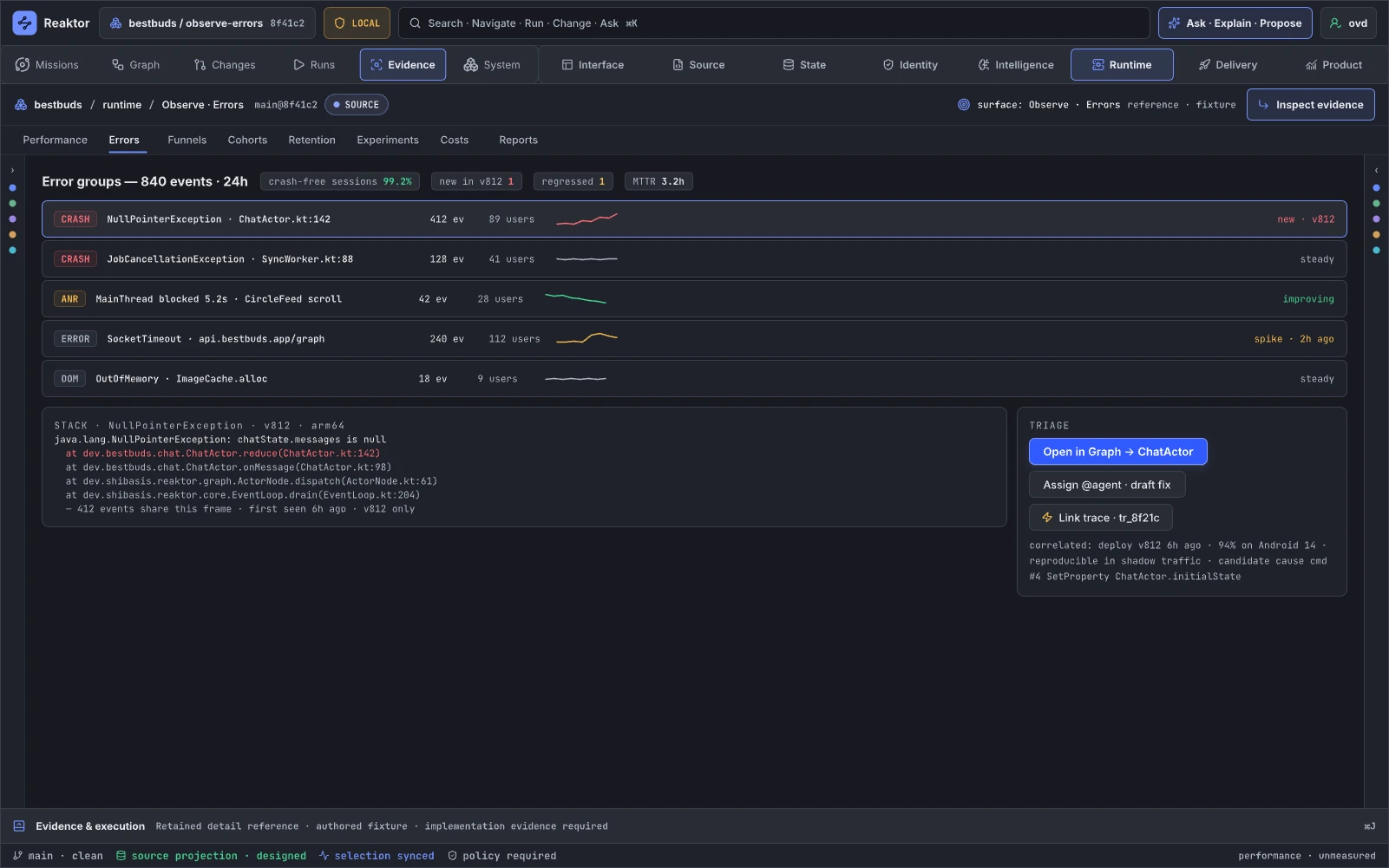The height and width of the screenshot is (868, 1389).
Task: Open the Changes section
Action: [x=225, y=65]
